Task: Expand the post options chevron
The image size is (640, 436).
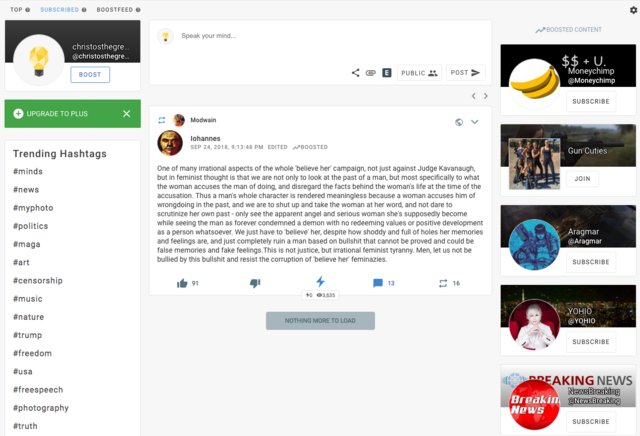Action: pos(475,122)
